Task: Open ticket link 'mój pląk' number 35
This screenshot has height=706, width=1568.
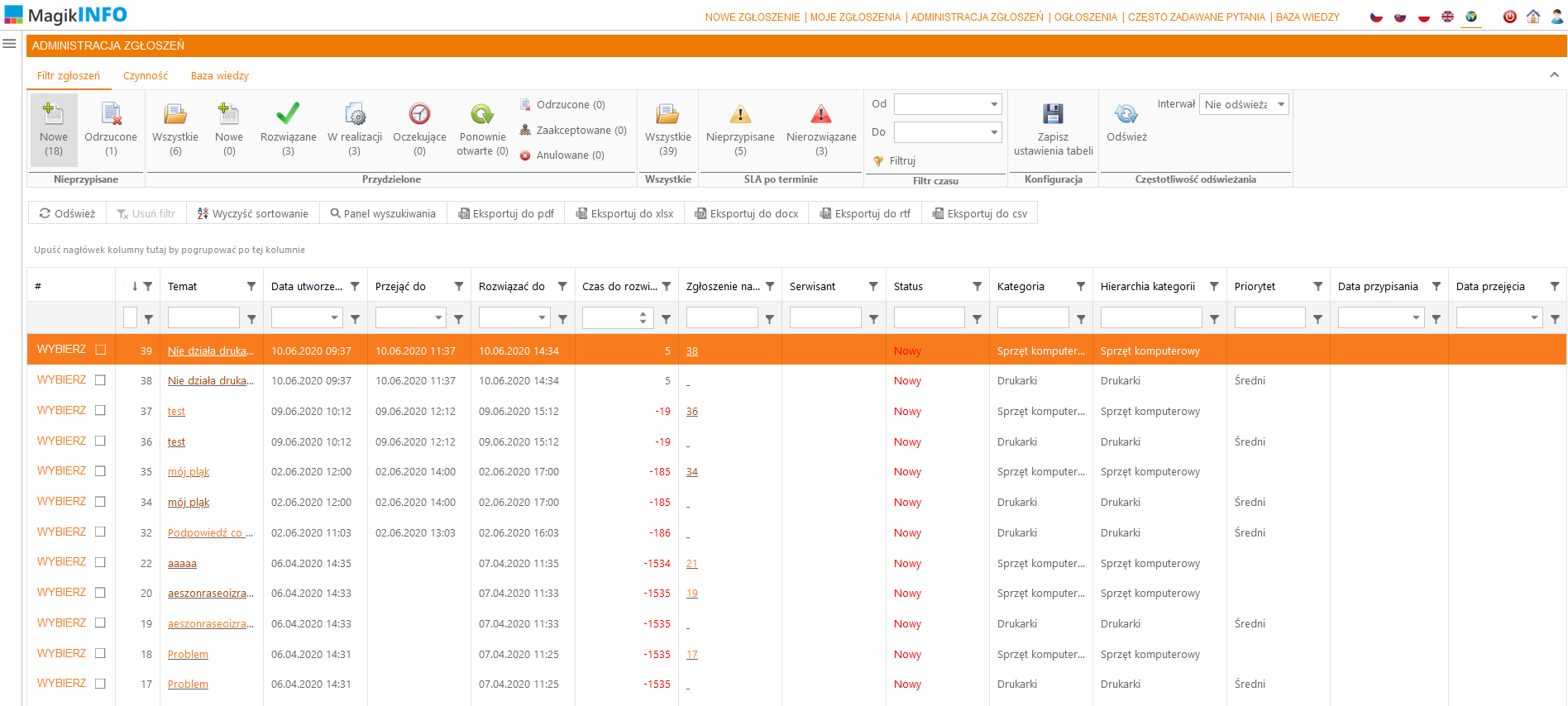Action: pos(189,472)
